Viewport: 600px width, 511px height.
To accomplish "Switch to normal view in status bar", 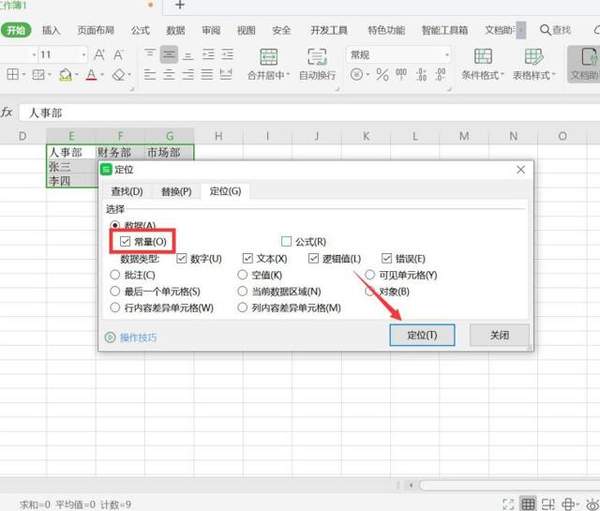I will 528,504.
